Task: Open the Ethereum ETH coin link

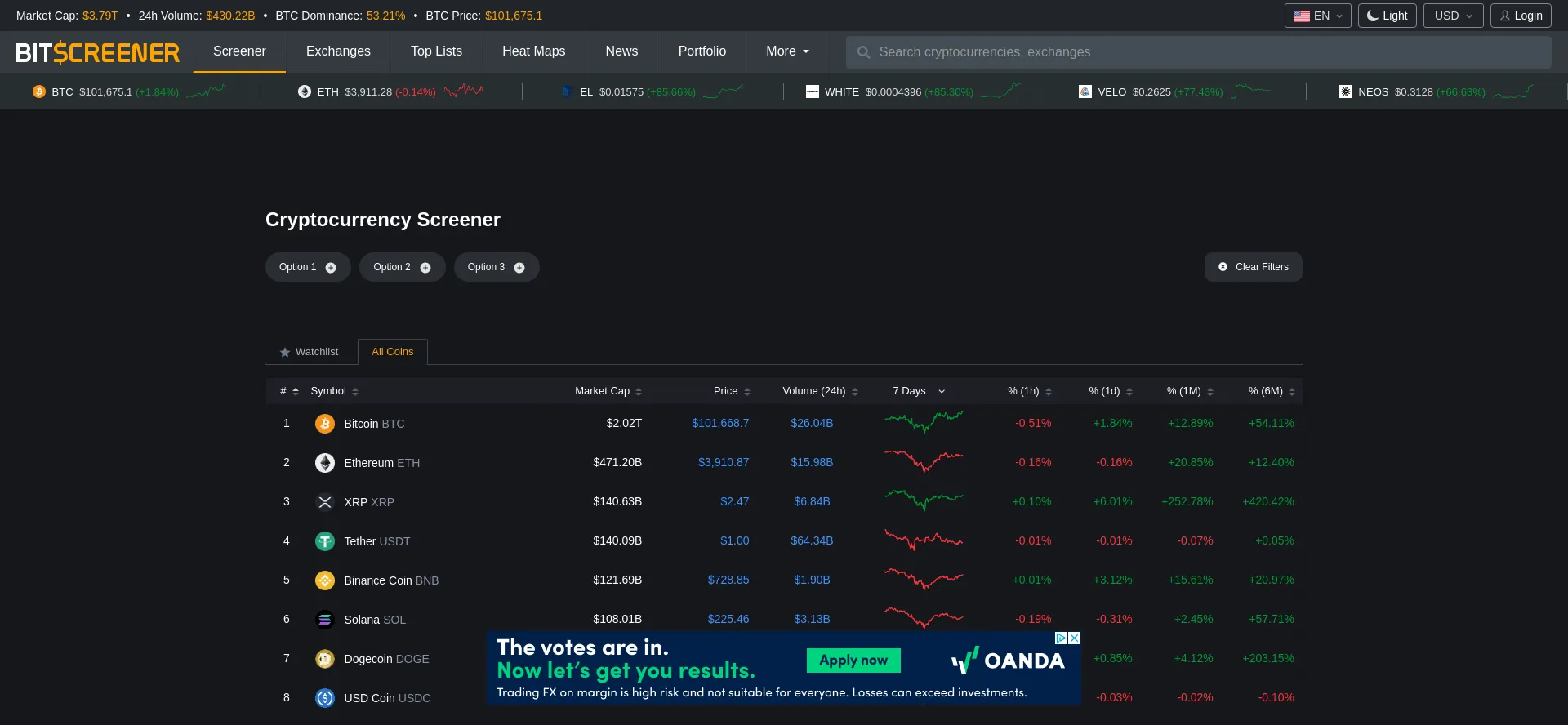Action: [x=381, y=463]
